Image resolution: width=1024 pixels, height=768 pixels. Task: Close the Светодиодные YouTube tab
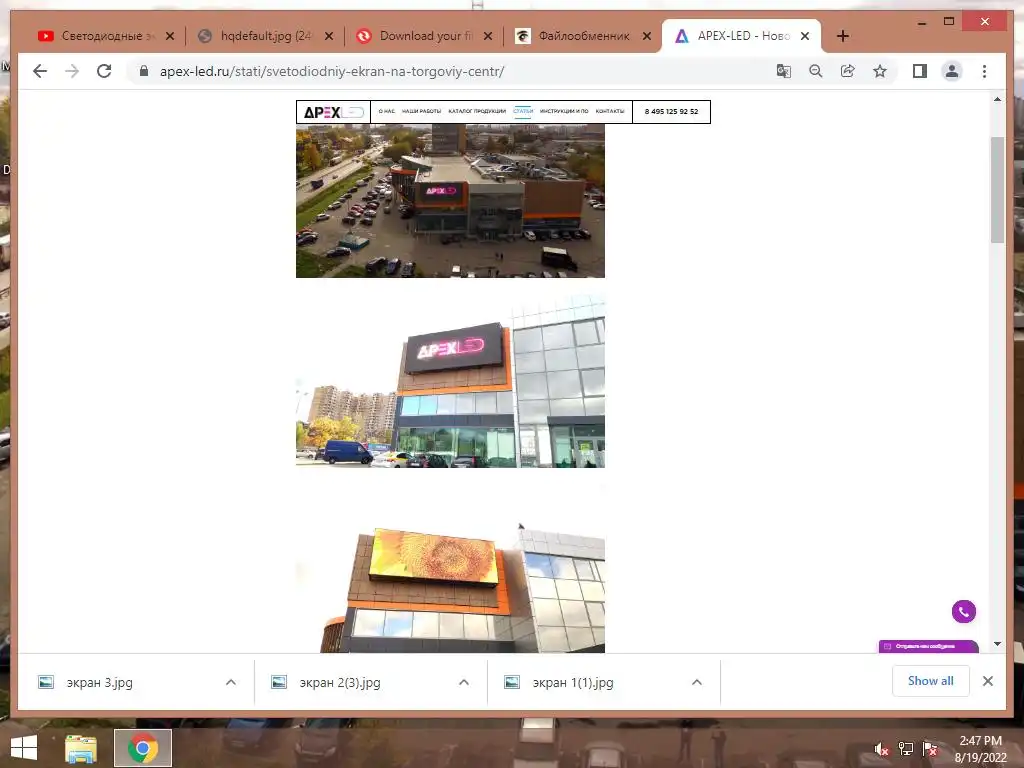[x=170, y=36]
